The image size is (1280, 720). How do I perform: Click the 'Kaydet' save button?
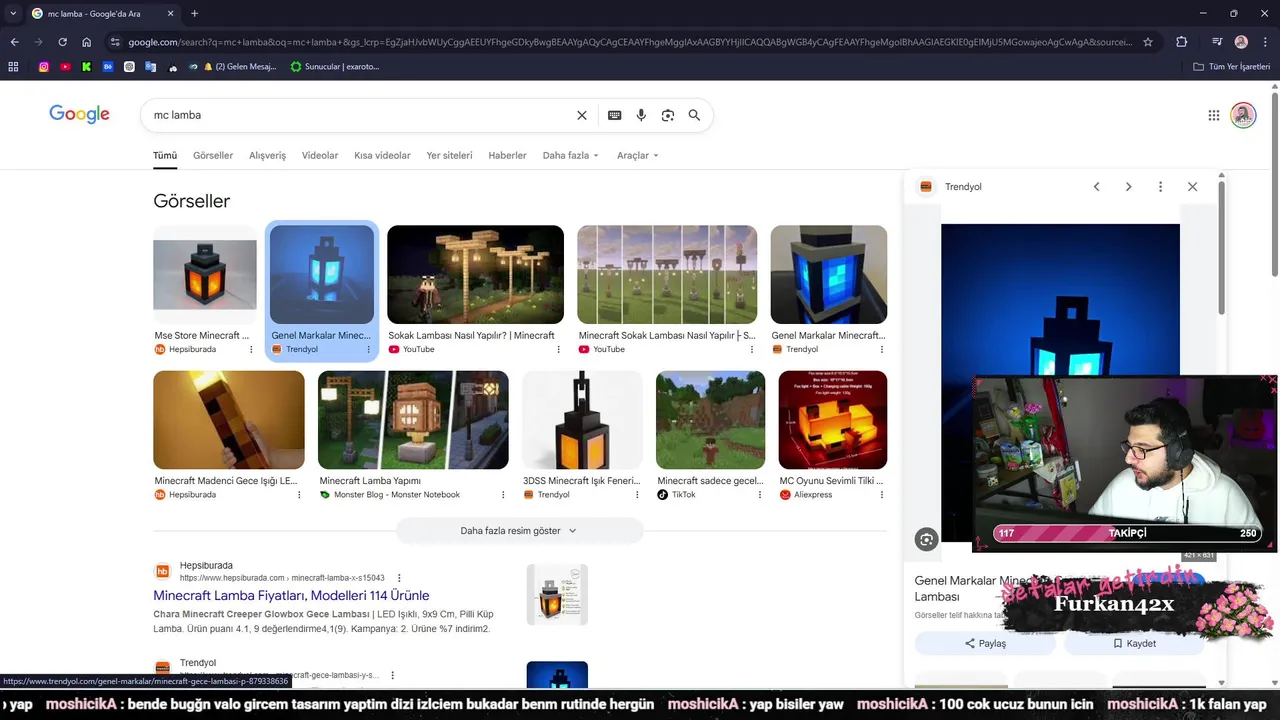pyautogui.click(x=1134, y=643)
